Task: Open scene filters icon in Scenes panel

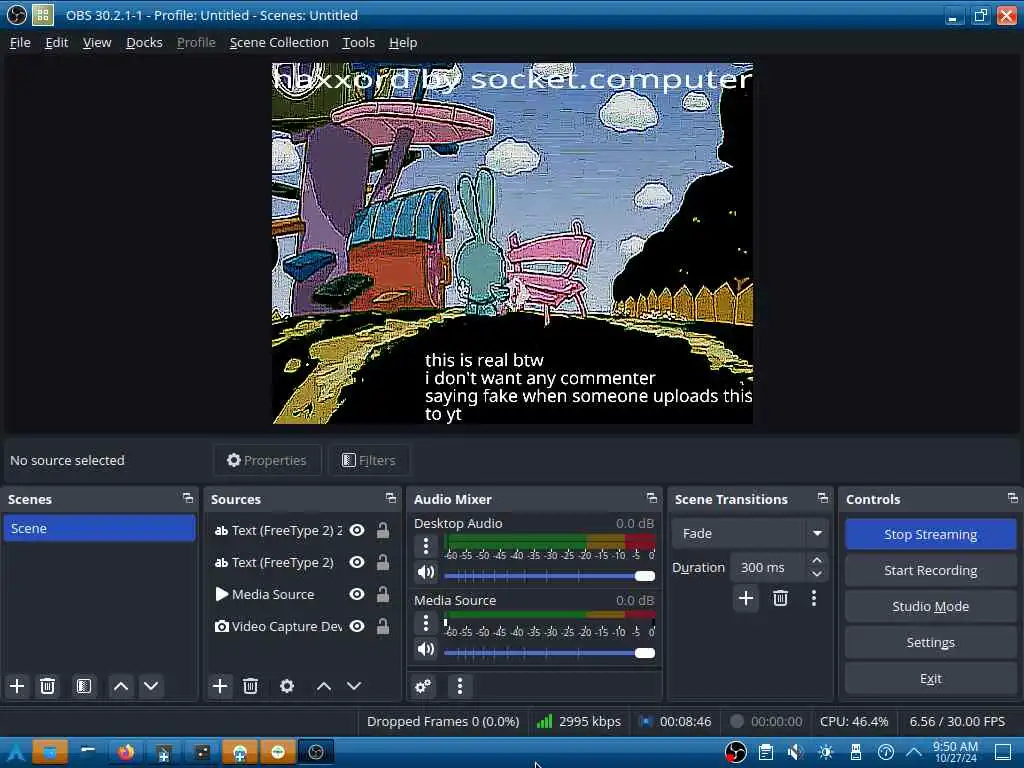Action: click(84, 686)
